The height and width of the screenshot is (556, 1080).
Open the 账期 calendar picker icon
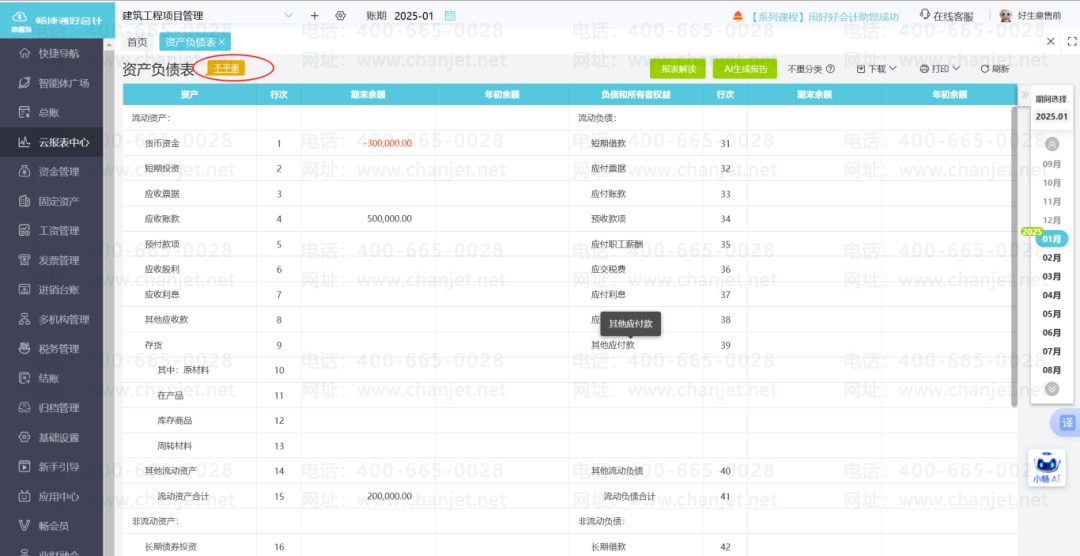click(x=450, y=15)
